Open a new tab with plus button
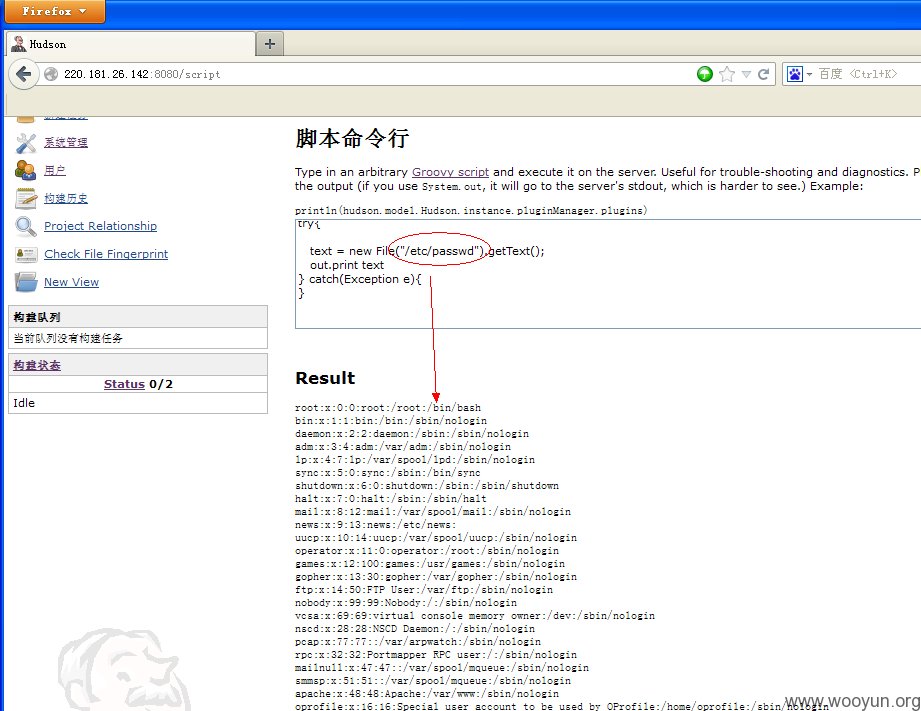The width and height of the screenshot is (921, 711). [x=270, y=44]
